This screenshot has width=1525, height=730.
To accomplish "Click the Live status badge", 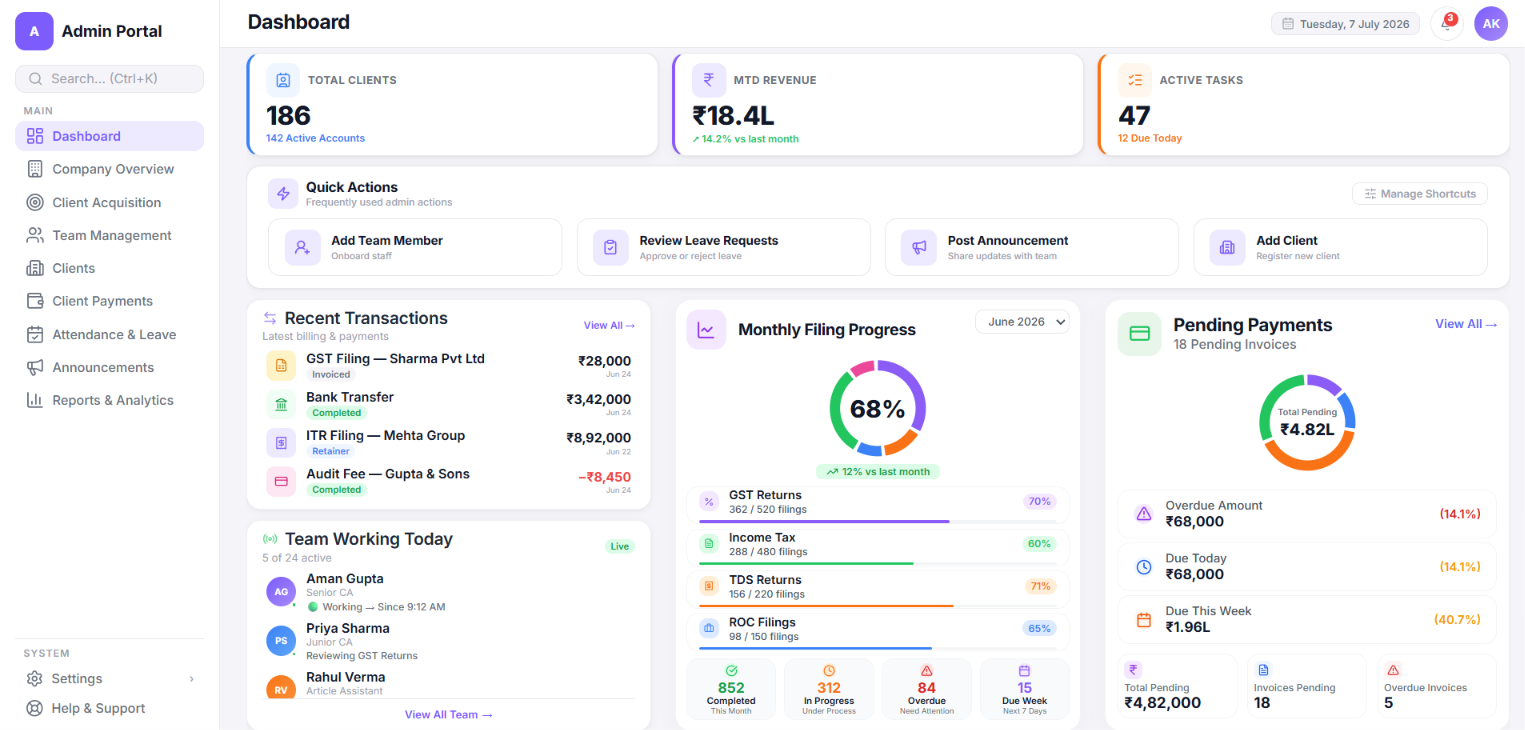I will click(x=620, y=546).
